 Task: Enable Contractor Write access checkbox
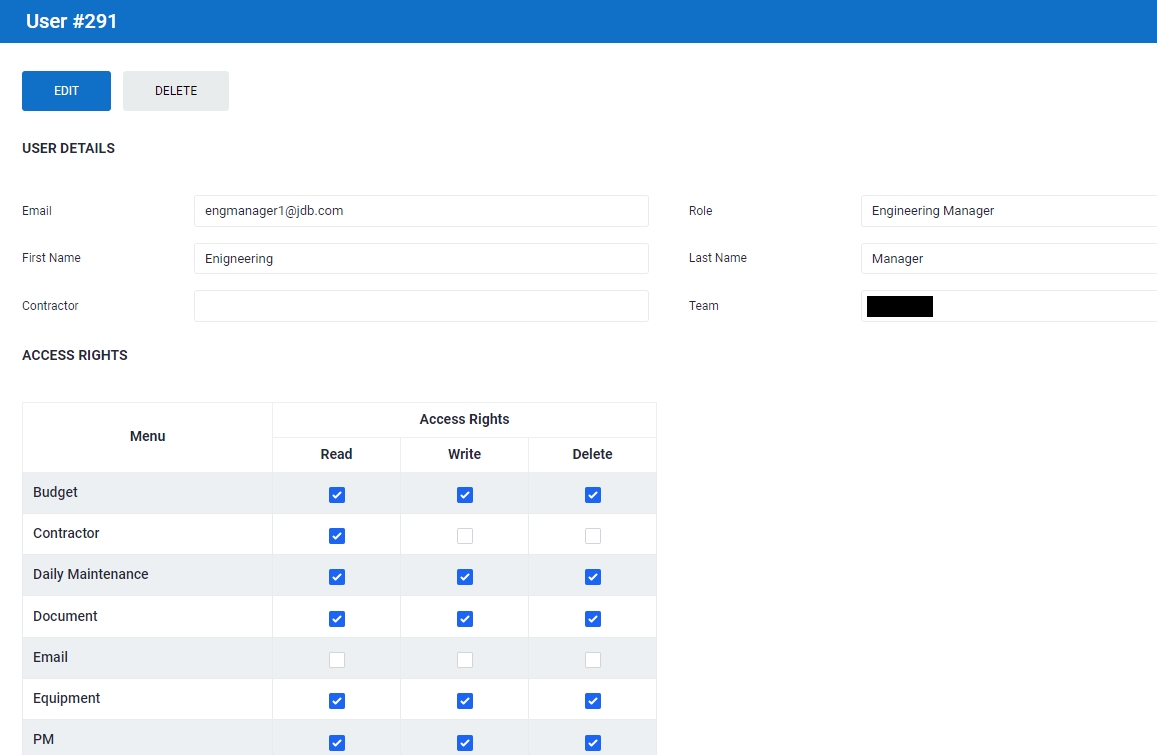point(465,536)
